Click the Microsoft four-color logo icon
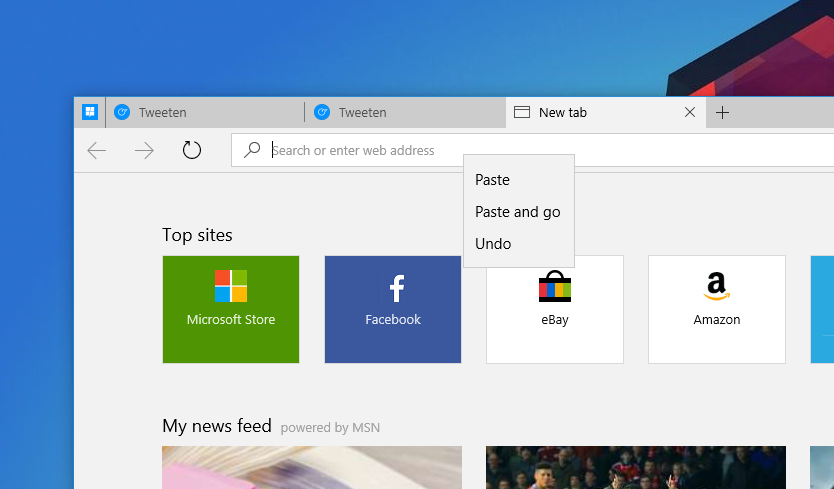The width and height of the screenshot is (834, 489). tap(231, 286)
